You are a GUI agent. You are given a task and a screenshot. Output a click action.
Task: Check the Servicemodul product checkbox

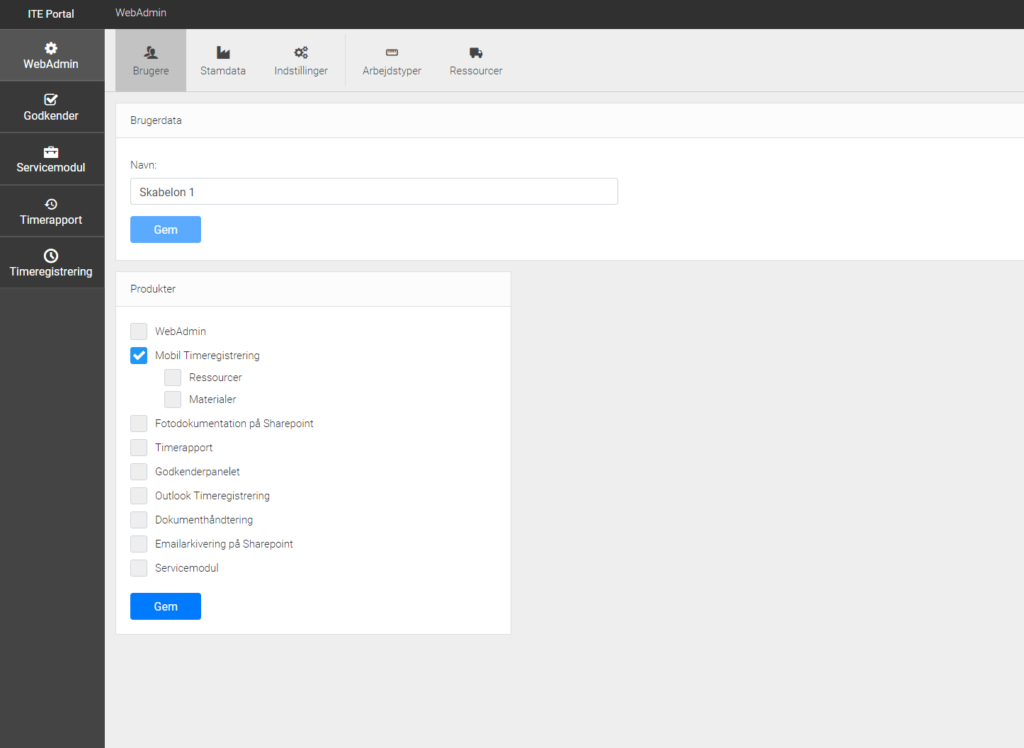coord(138,568)
